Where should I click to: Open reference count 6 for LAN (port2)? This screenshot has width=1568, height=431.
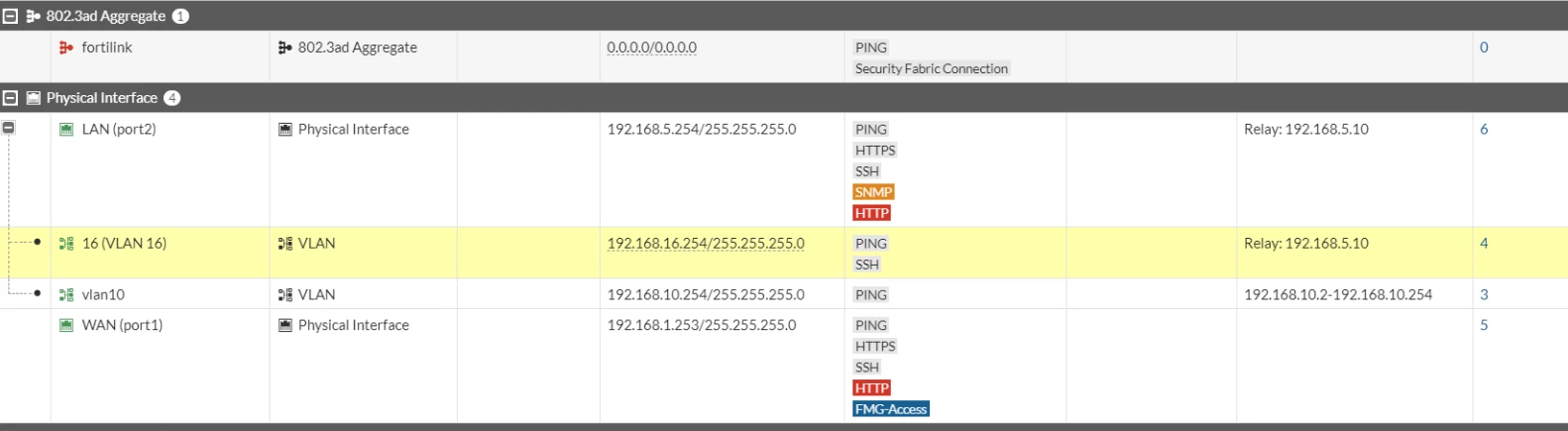click(x=1484, y=130)
